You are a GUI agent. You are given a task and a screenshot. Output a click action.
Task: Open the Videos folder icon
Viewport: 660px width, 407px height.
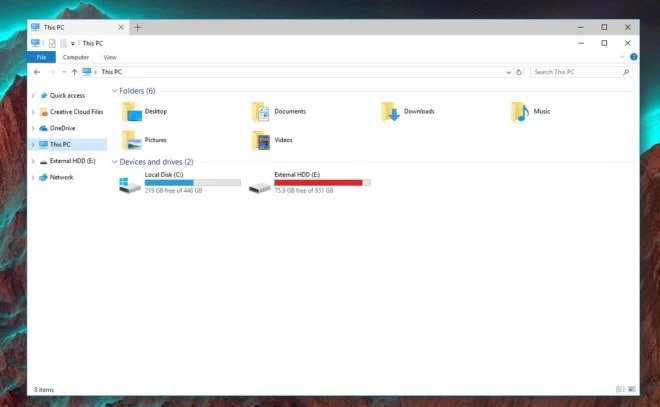[x=261, y=141]
